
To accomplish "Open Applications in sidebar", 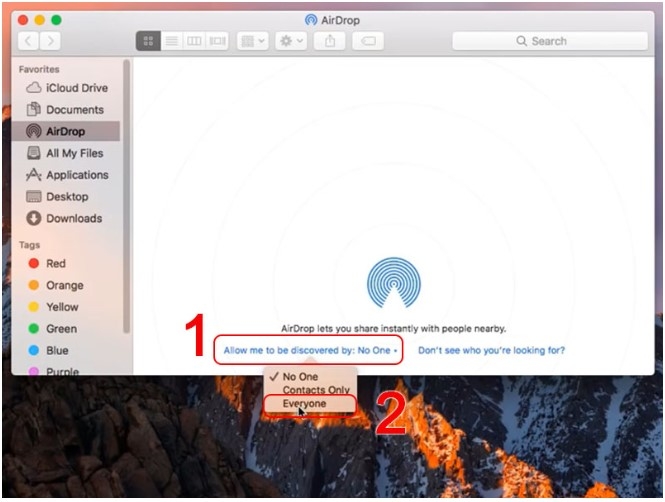I will pyautogui.click(x=67, y=175).
